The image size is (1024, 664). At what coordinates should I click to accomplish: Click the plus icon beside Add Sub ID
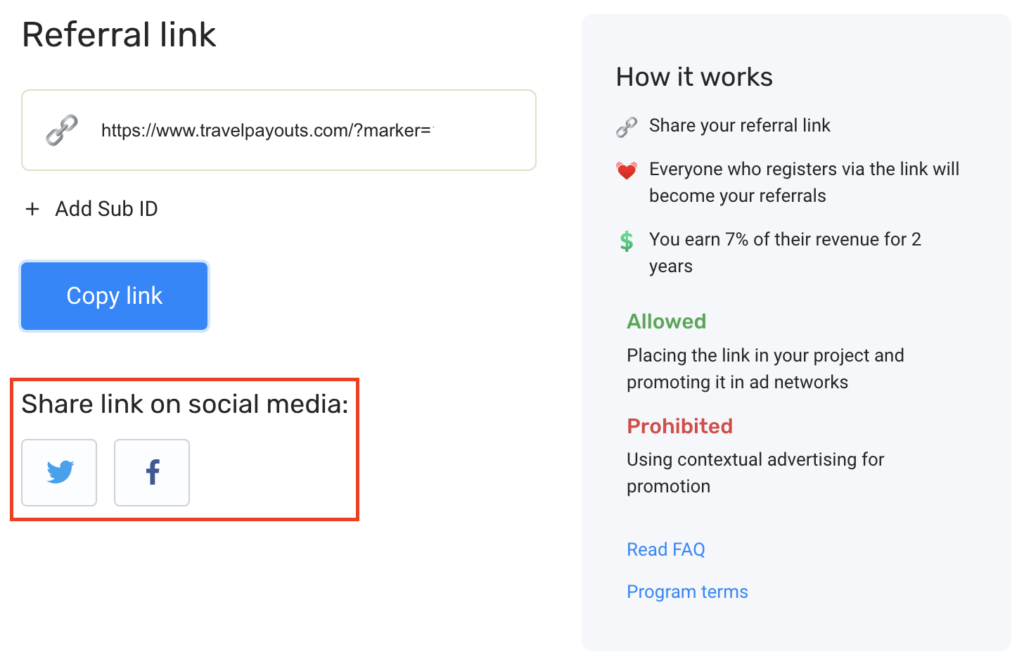click(32, 209)
